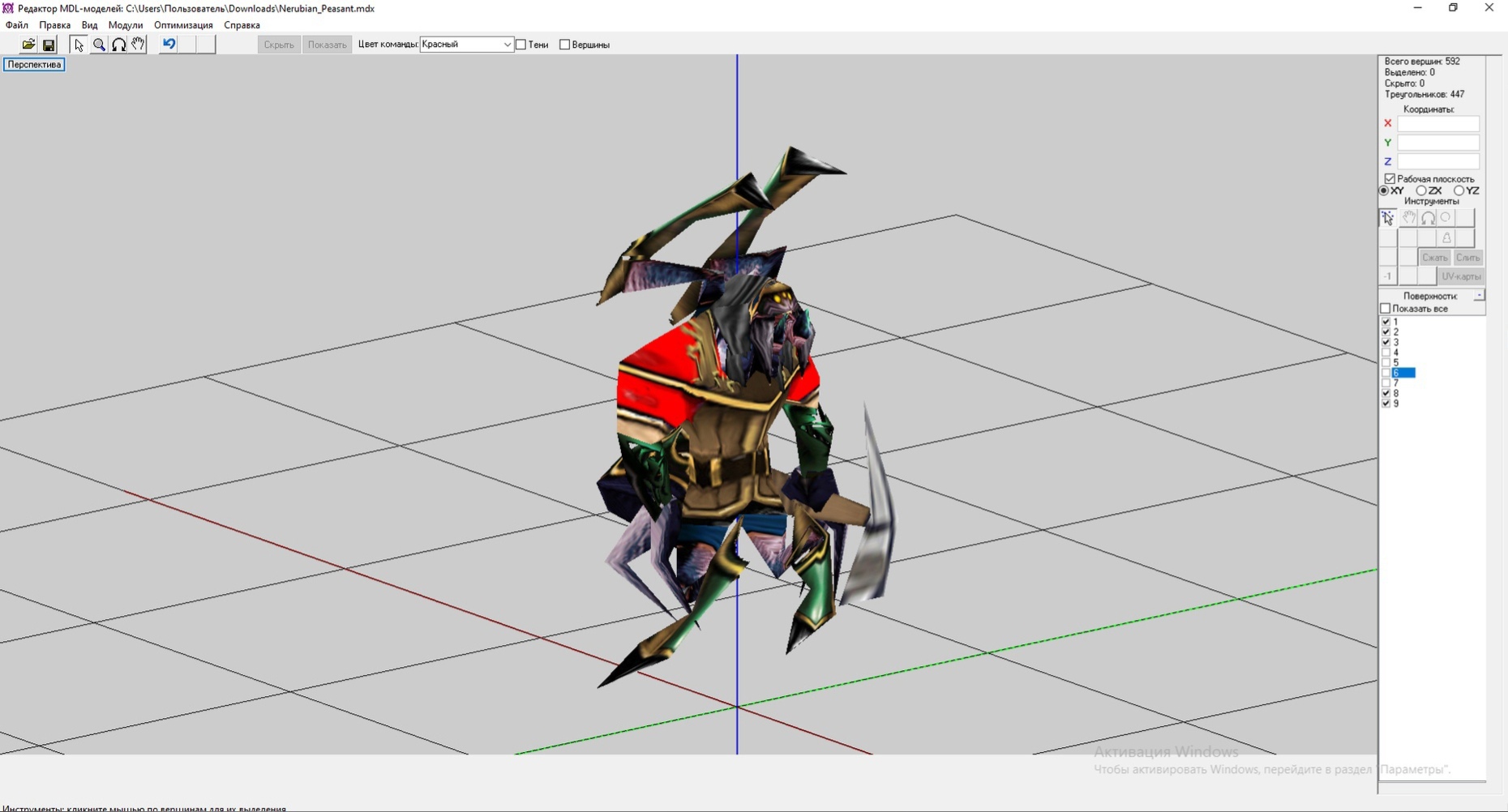Collapse the Поверхности panel with minus button
The width and height of the screenshot is (1508, 812).
(x=1479, y=296)
